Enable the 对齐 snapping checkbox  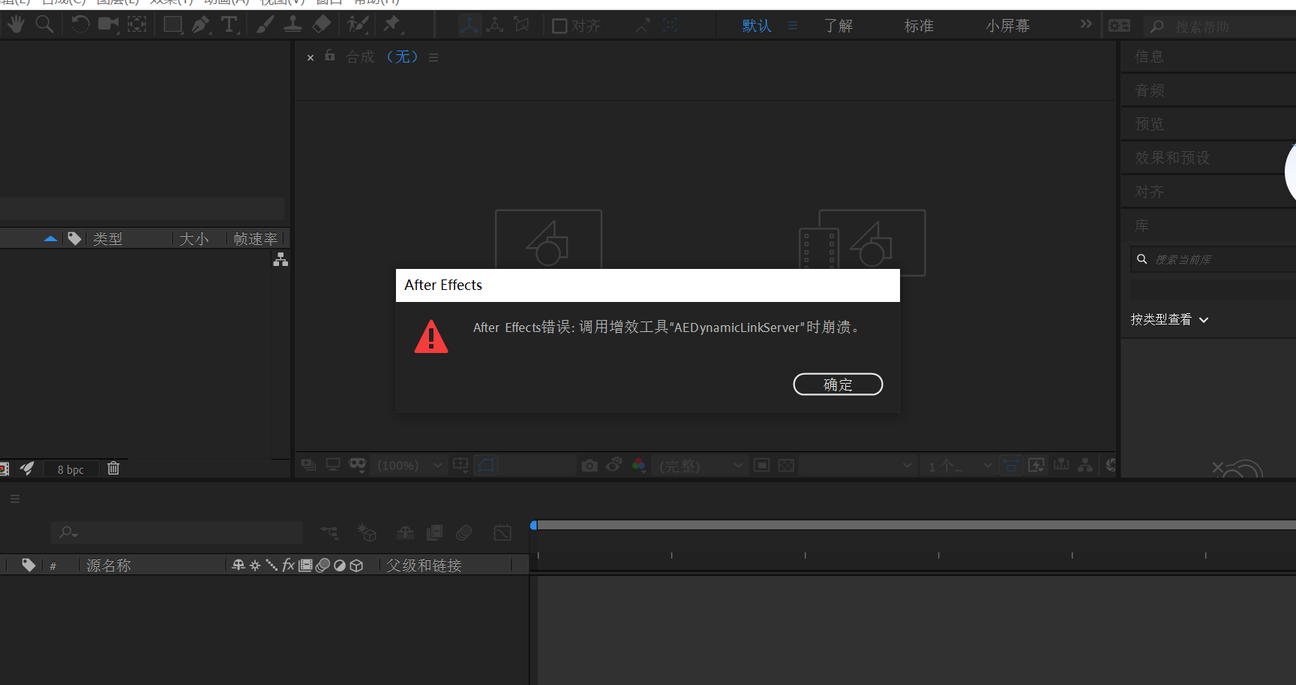point(560,26)
